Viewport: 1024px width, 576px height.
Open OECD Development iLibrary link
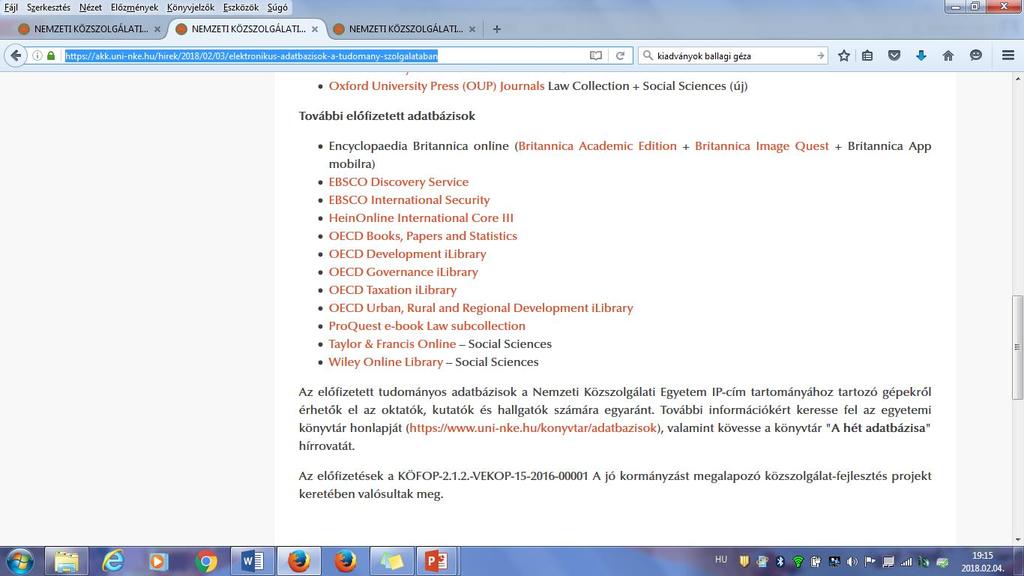[407, 253]
